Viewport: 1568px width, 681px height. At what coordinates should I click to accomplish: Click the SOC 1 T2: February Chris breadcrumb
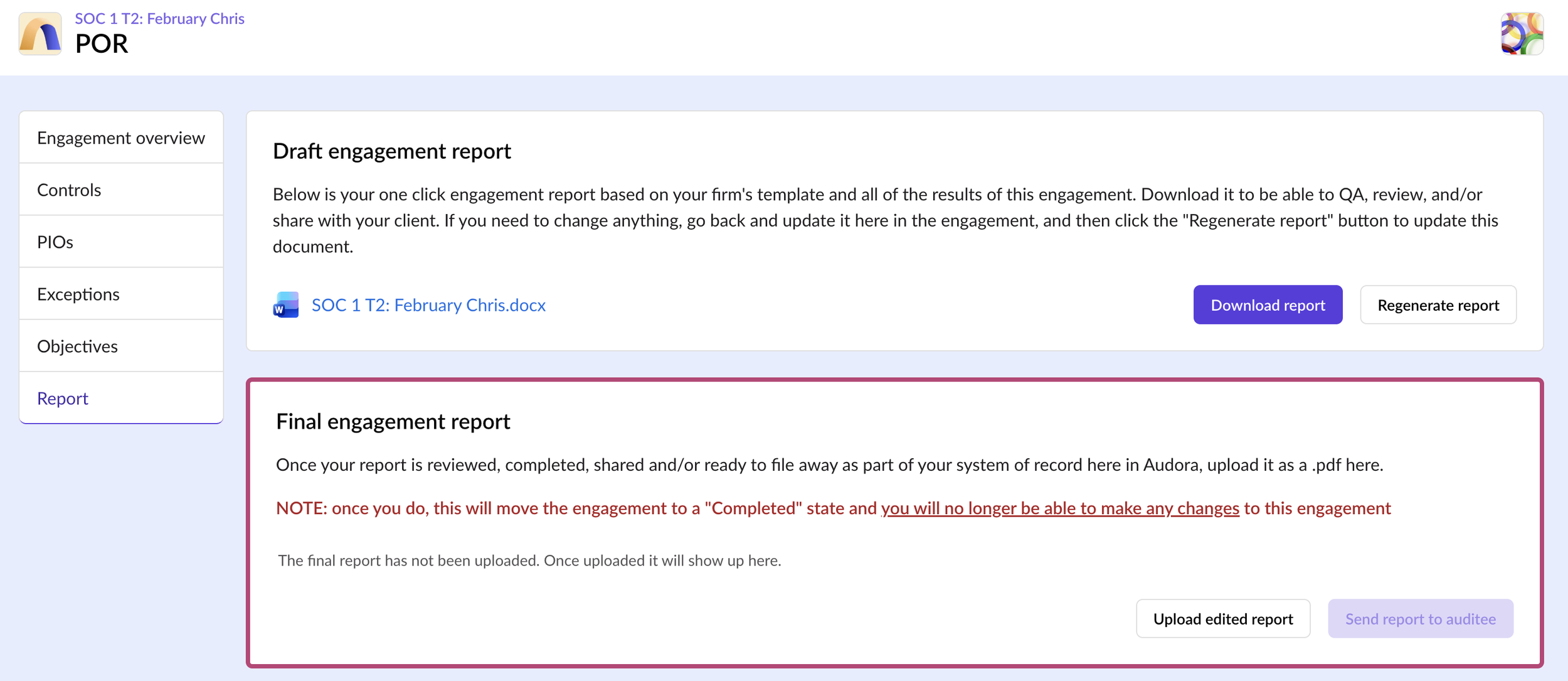[159, 18]
